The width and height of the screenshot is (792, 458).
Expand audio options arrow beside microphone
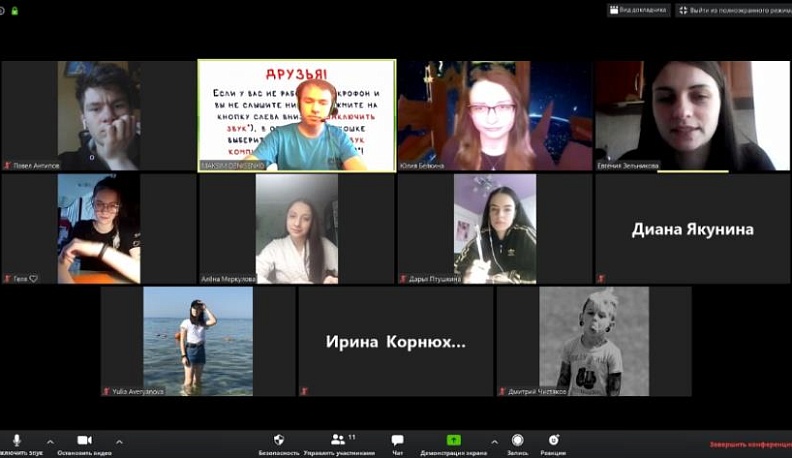[x=50, y=441]
